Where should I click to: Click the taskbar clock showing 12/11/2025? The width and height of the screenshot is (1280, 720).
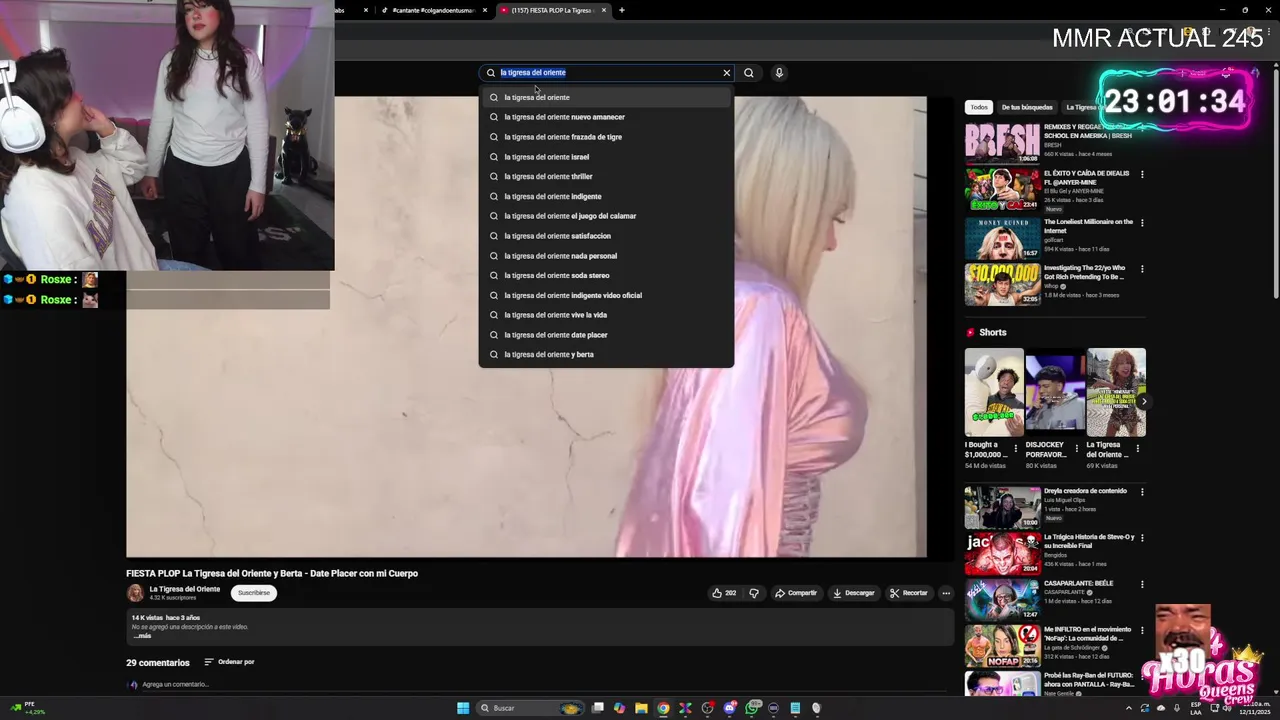(x=1254, y=708)
